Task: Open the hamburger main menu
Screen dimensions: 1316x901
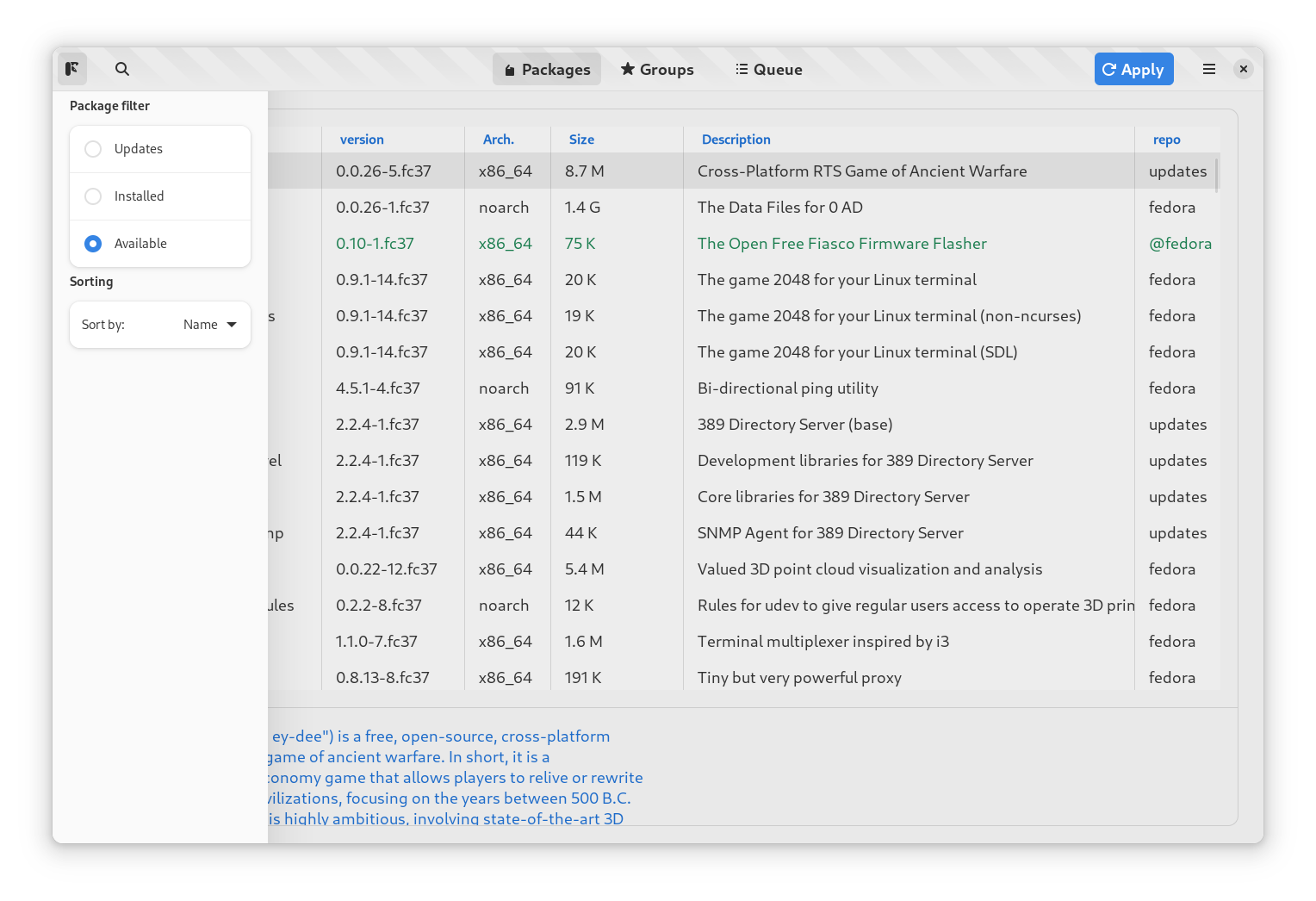Action: coord(1209,69)
